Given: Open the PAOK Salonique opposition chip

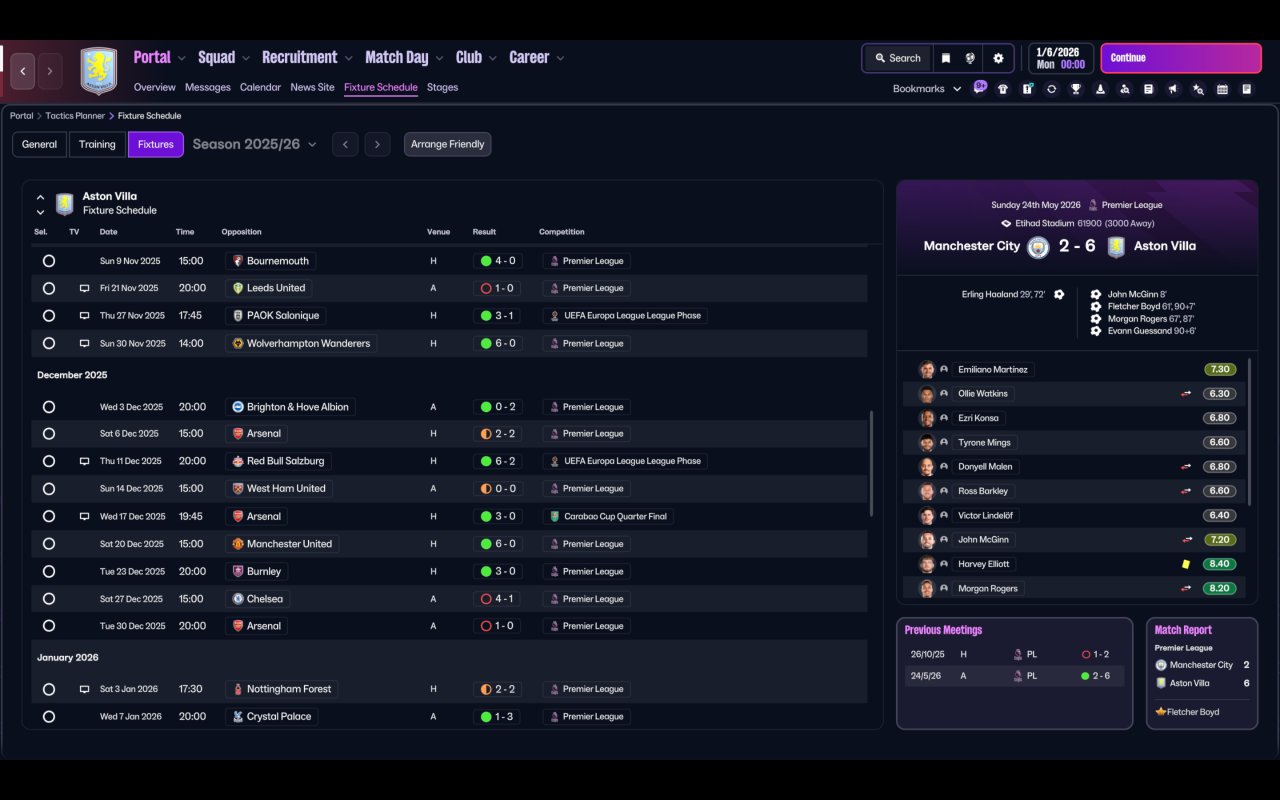Looking at the screenshot, I should coord(276,316).
